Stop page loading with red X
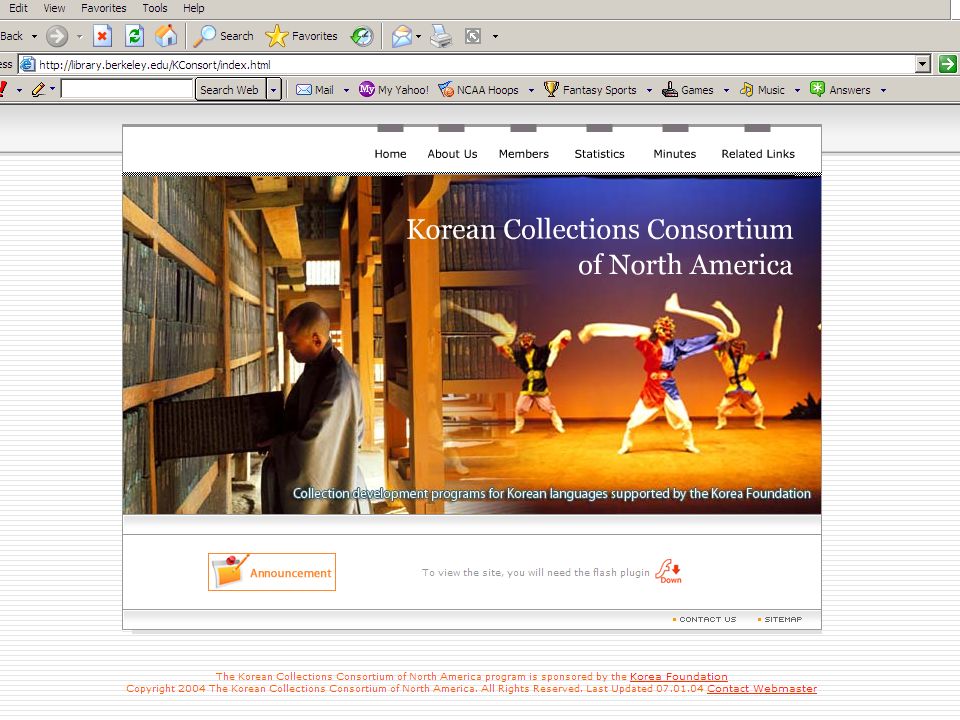 [x=102, y=36]
